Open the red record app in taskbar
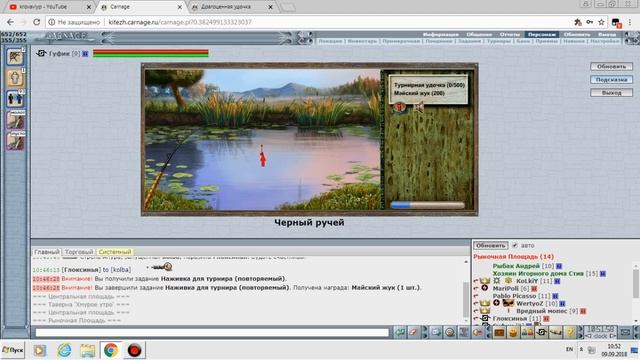The image size is (640, 360). tap(134, 350)
